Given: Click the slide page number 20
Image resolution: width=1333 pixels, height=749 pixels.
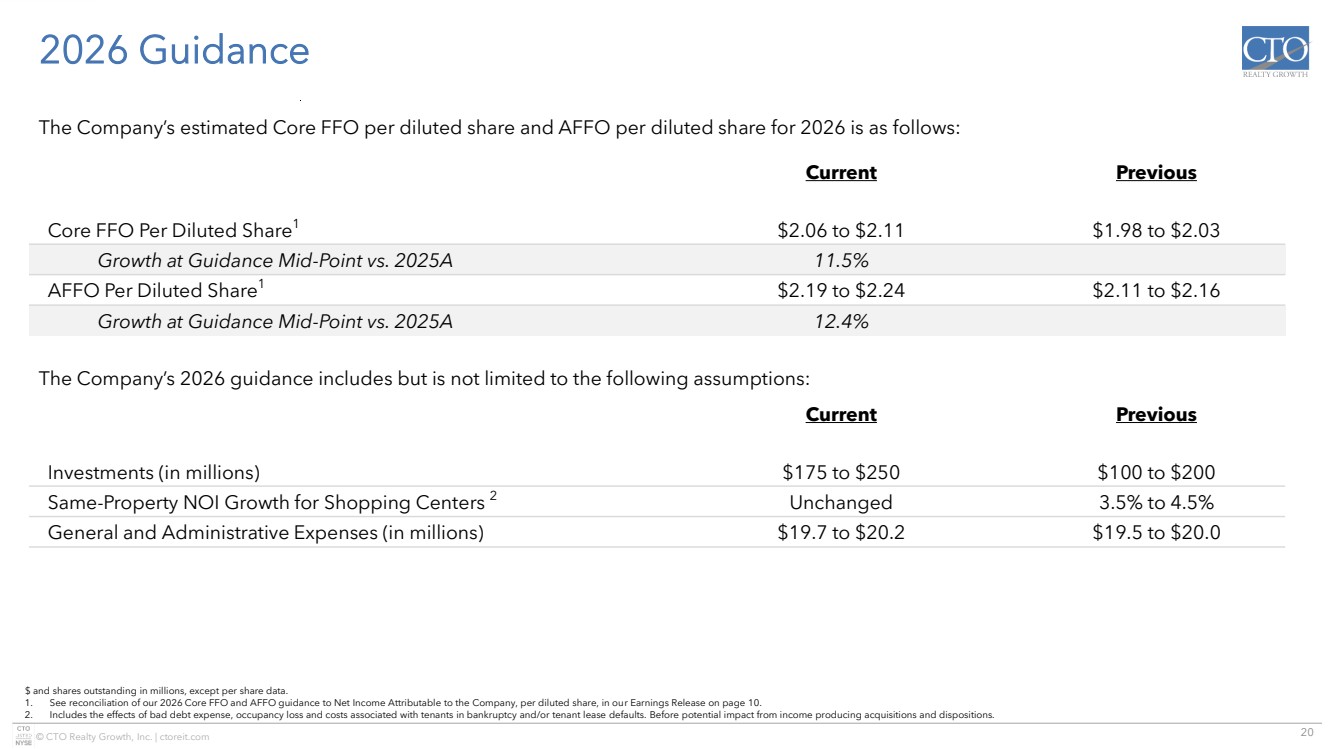Looking at the screenshot, I should coord(1305,736).
